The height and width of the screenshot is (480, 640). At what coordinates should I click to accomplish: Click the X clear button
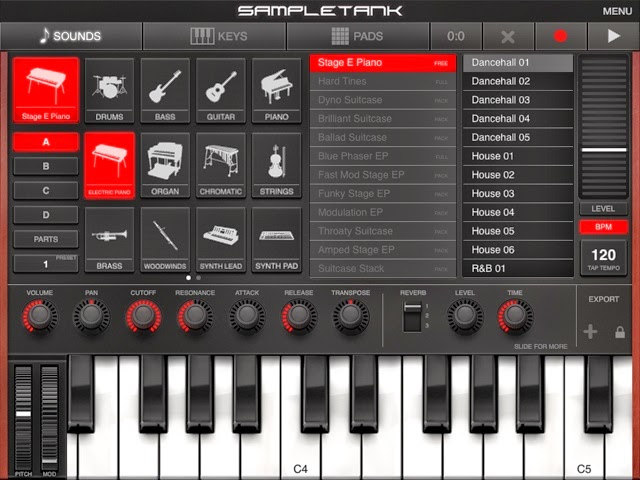[x=508, y=36]
